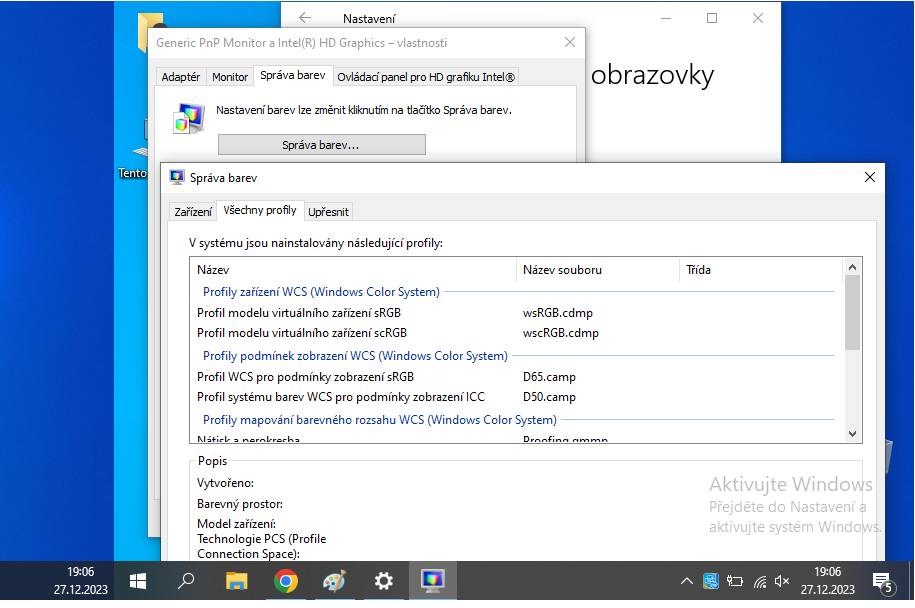Screen dimensions: 915x608
Task: Select the group Profily zařízení WCS (Windows Color System)
Action: click(321, 292)
